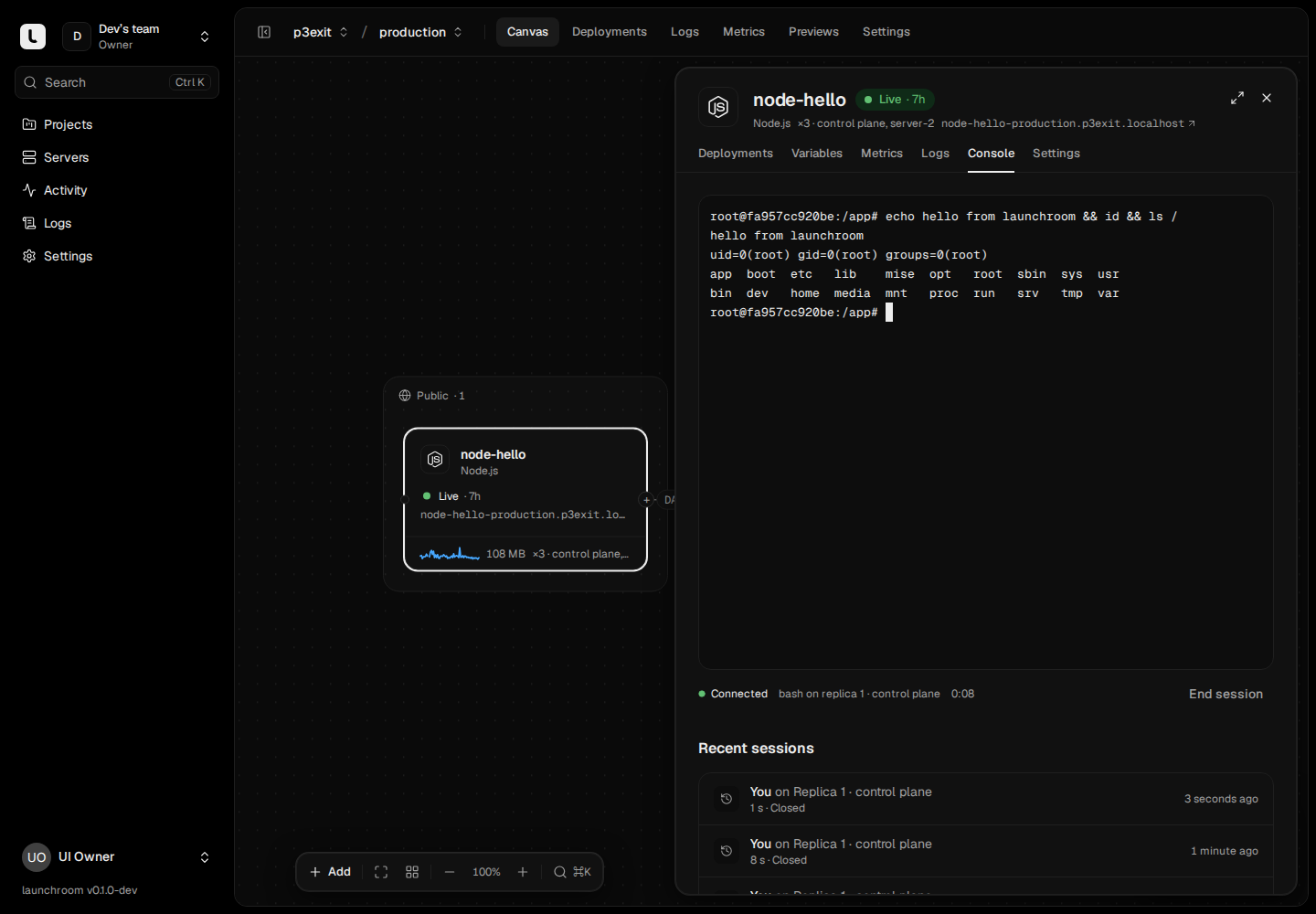Click the sidebar Settings gear icon

point(29,256)
